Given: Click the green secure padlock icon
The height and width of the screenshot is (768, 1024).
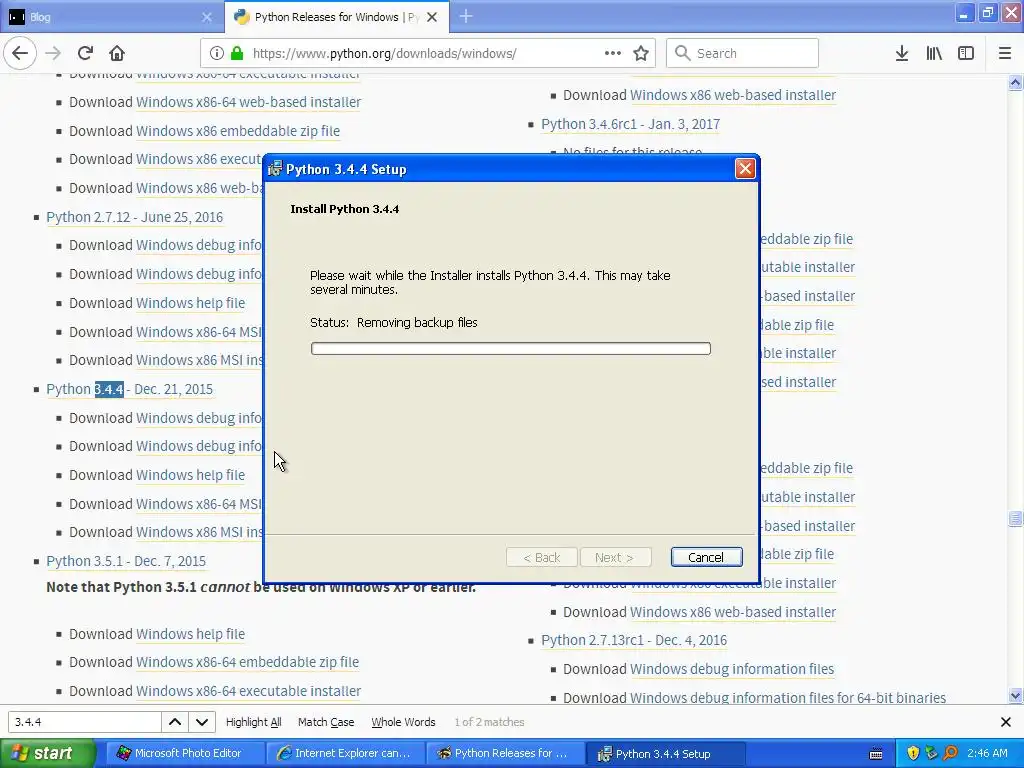Looking at the screenshot, I should coord(237,53).
